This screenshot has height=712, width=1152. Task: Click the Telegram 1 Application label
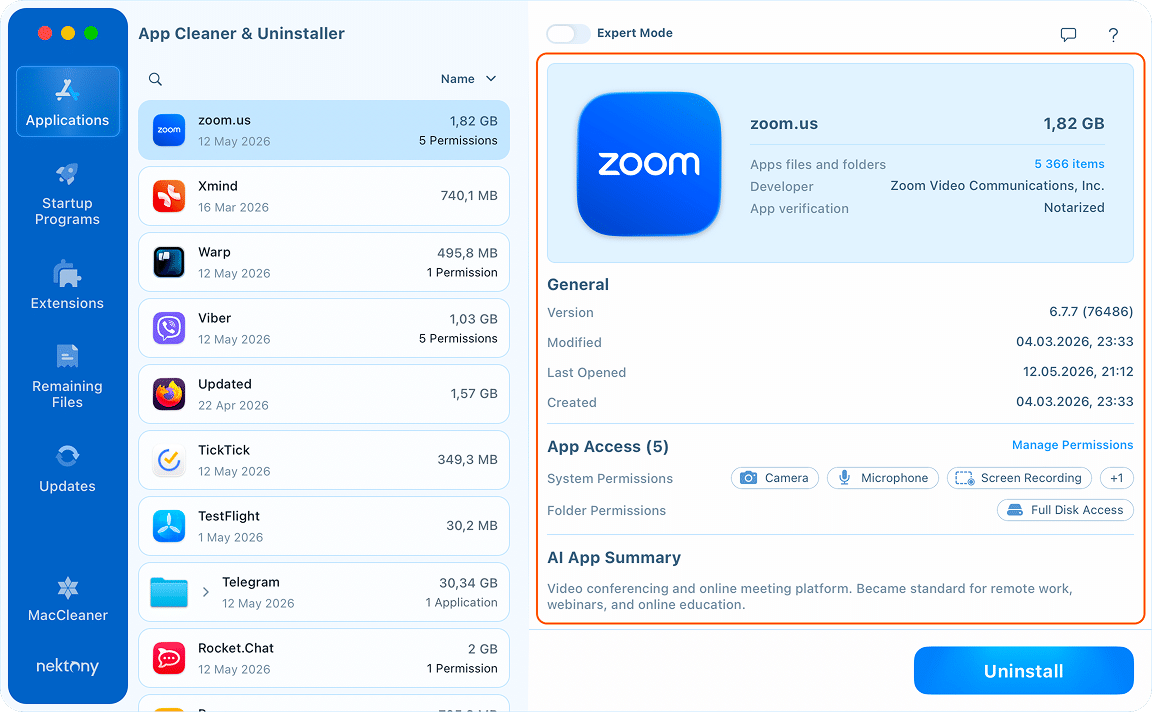[461, 603]
